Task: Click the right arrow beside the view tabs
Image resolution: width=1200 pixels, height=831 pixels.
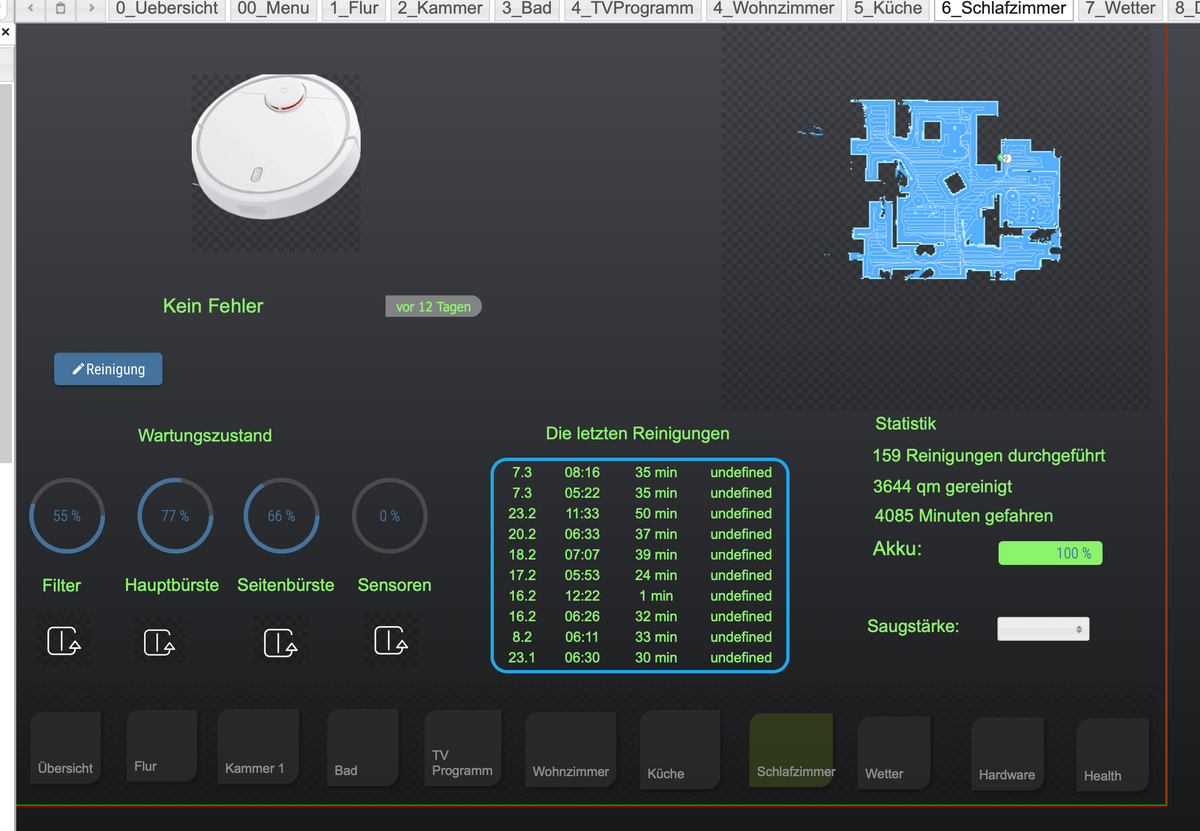Action: (x=92, y=9)
